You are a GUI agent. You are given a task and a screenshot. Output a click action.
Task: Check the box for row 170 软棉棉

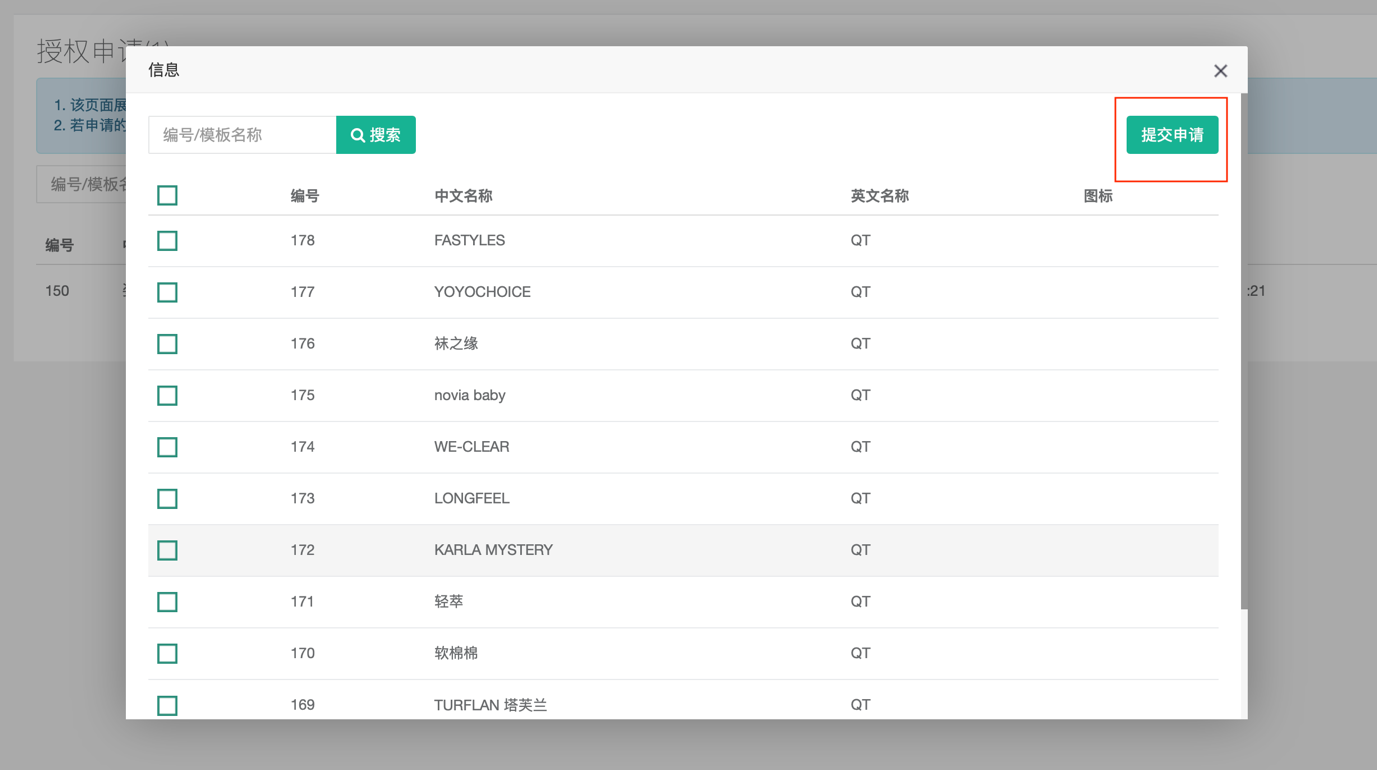(x=167, y=654)
